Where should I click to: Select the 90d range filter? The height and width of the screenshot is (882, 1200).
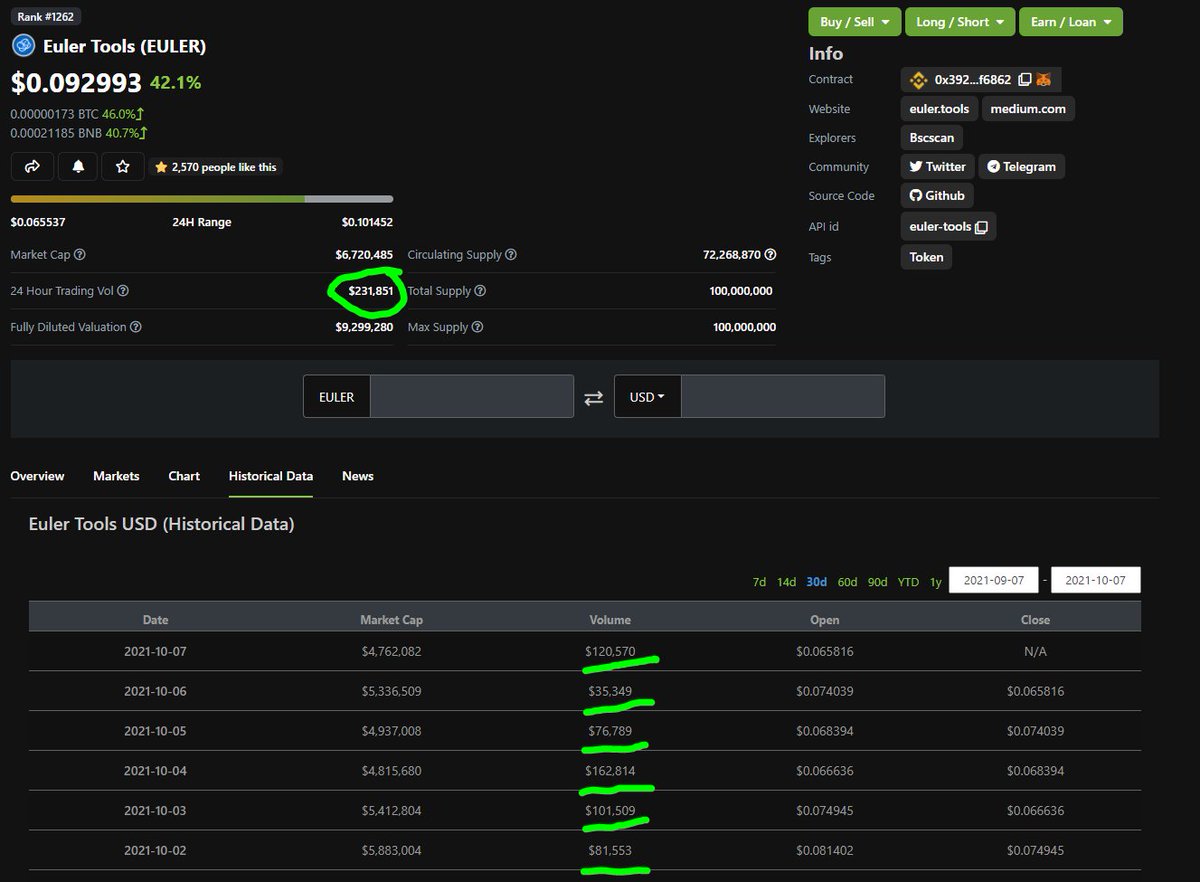point(878,582)
